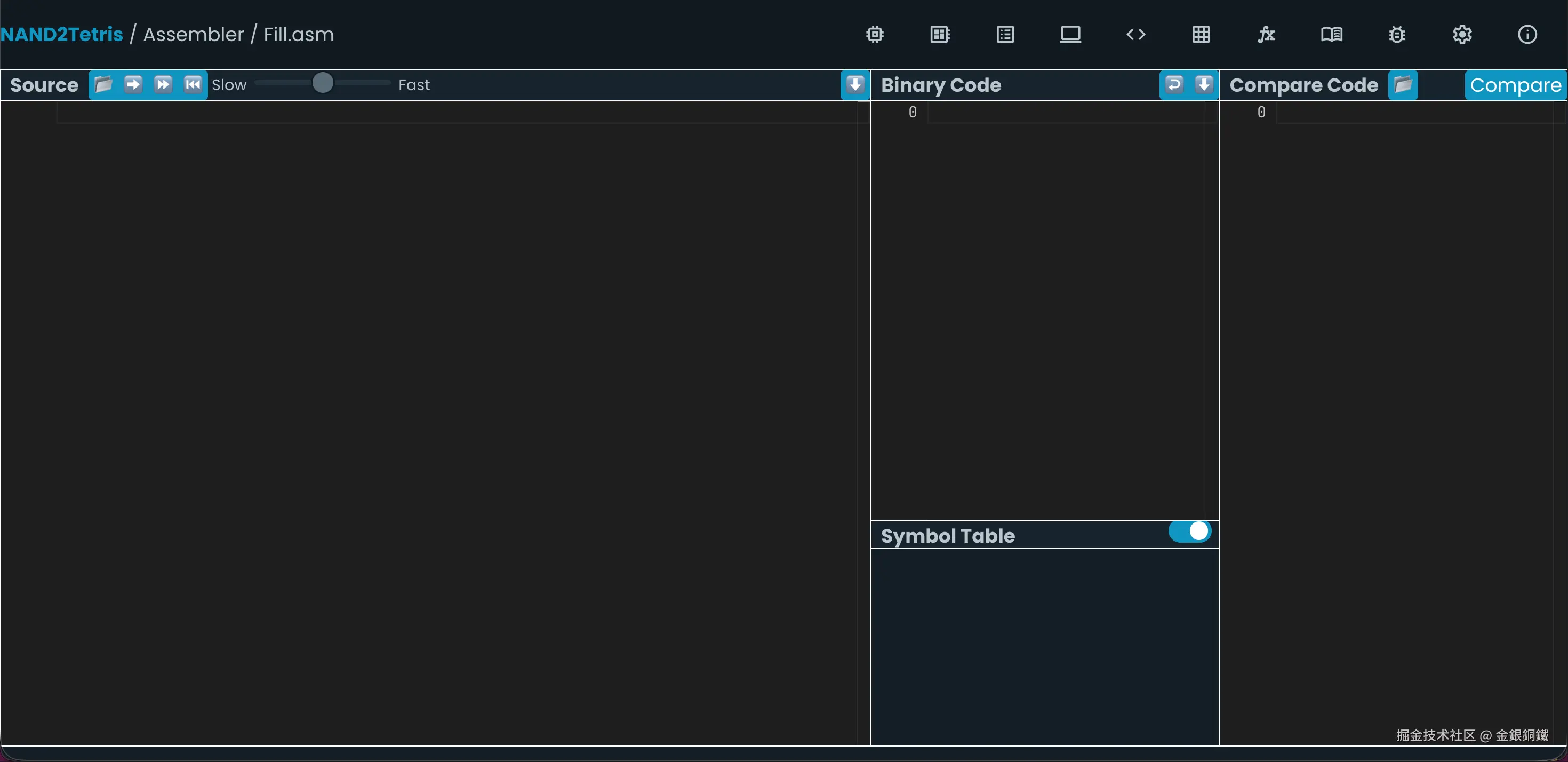Reset source with rewind button

tap(193, 84)
